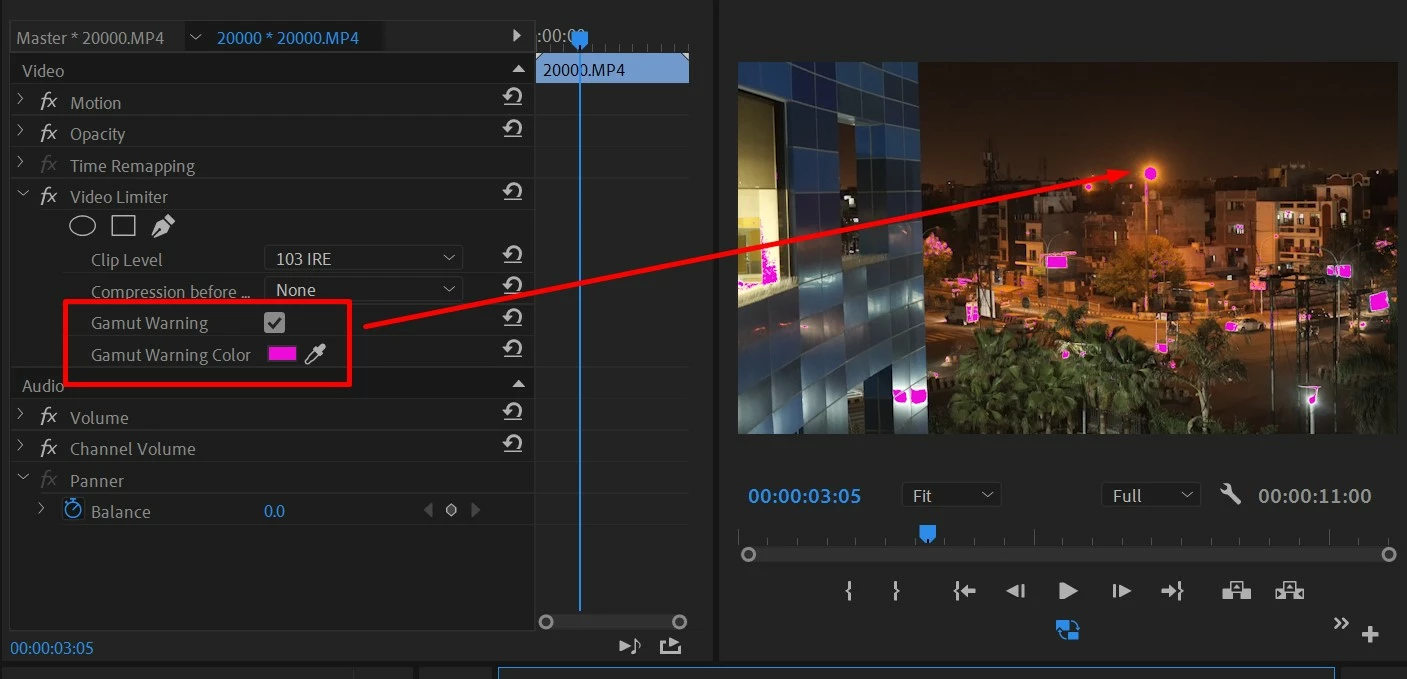Mark In point in Program Monitor
This screenshot has height=679, width=1407.
849,591
